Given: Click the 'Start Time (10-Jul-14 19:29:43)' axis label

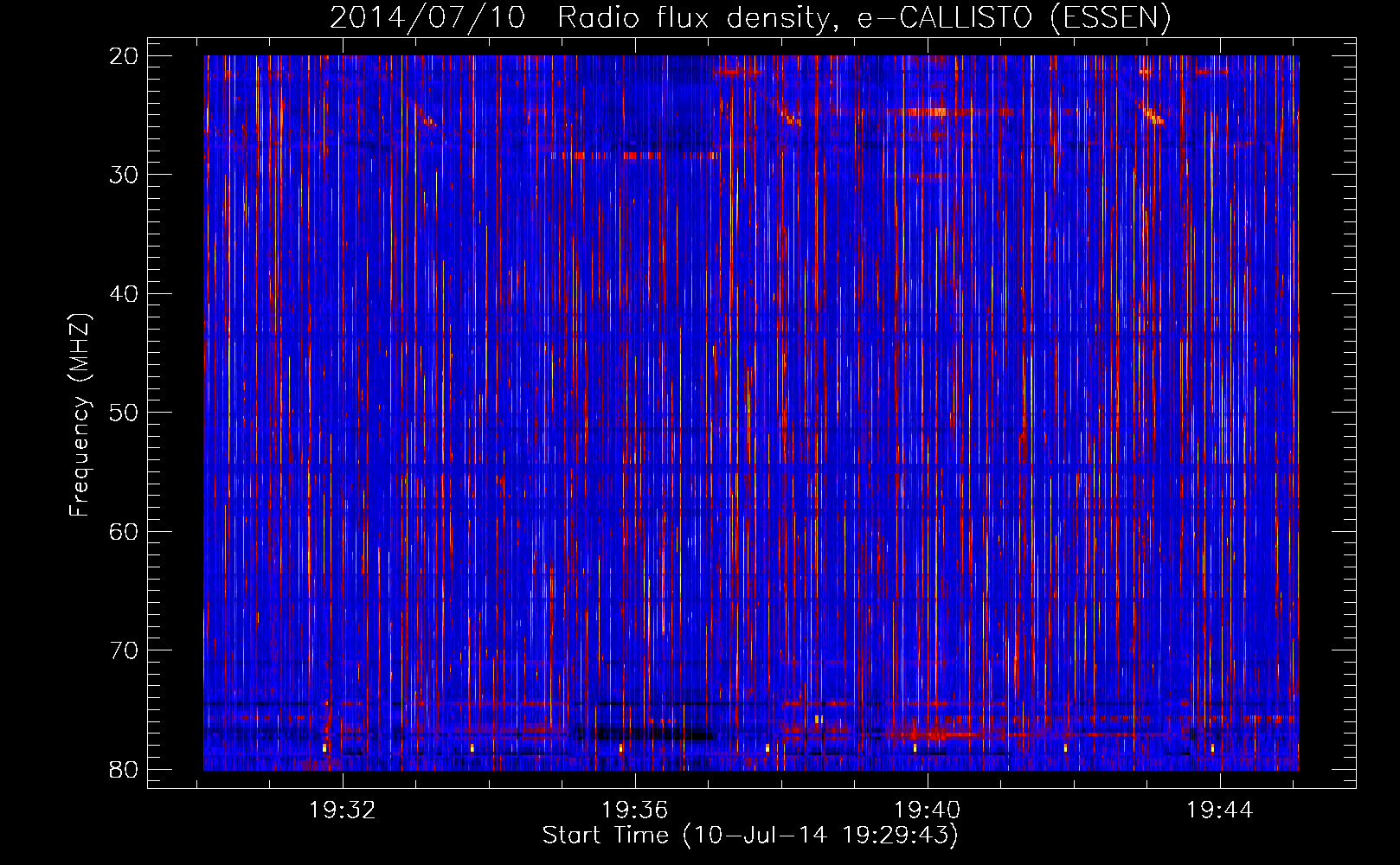Looking at the screenshot, I should 750,836.
